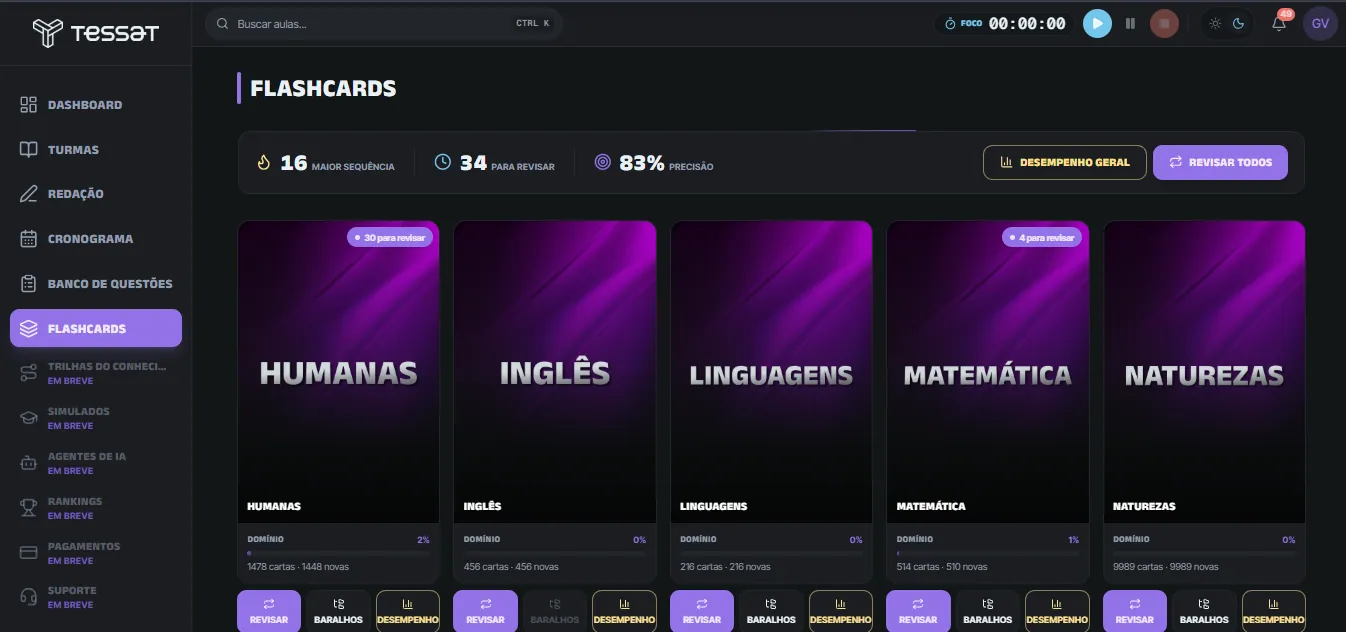The height and width of the screenshot is (632, 1346).
Task: Click the 216 cartas · 216 novas text
Action: point(725,567)
